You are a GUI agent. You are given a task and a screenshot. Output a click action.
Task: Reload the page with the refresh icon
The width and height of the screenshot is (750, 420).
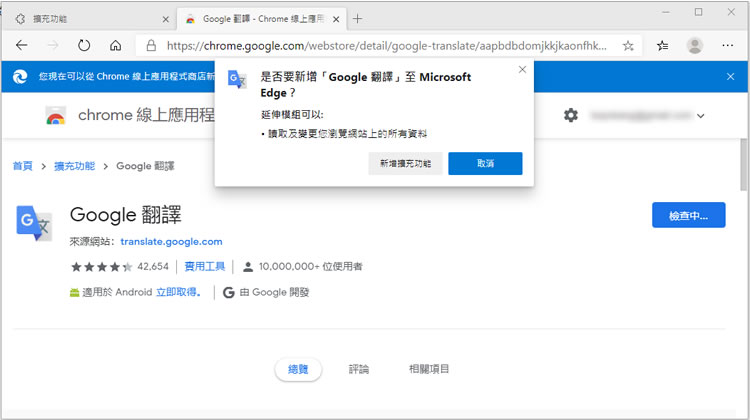84,45
